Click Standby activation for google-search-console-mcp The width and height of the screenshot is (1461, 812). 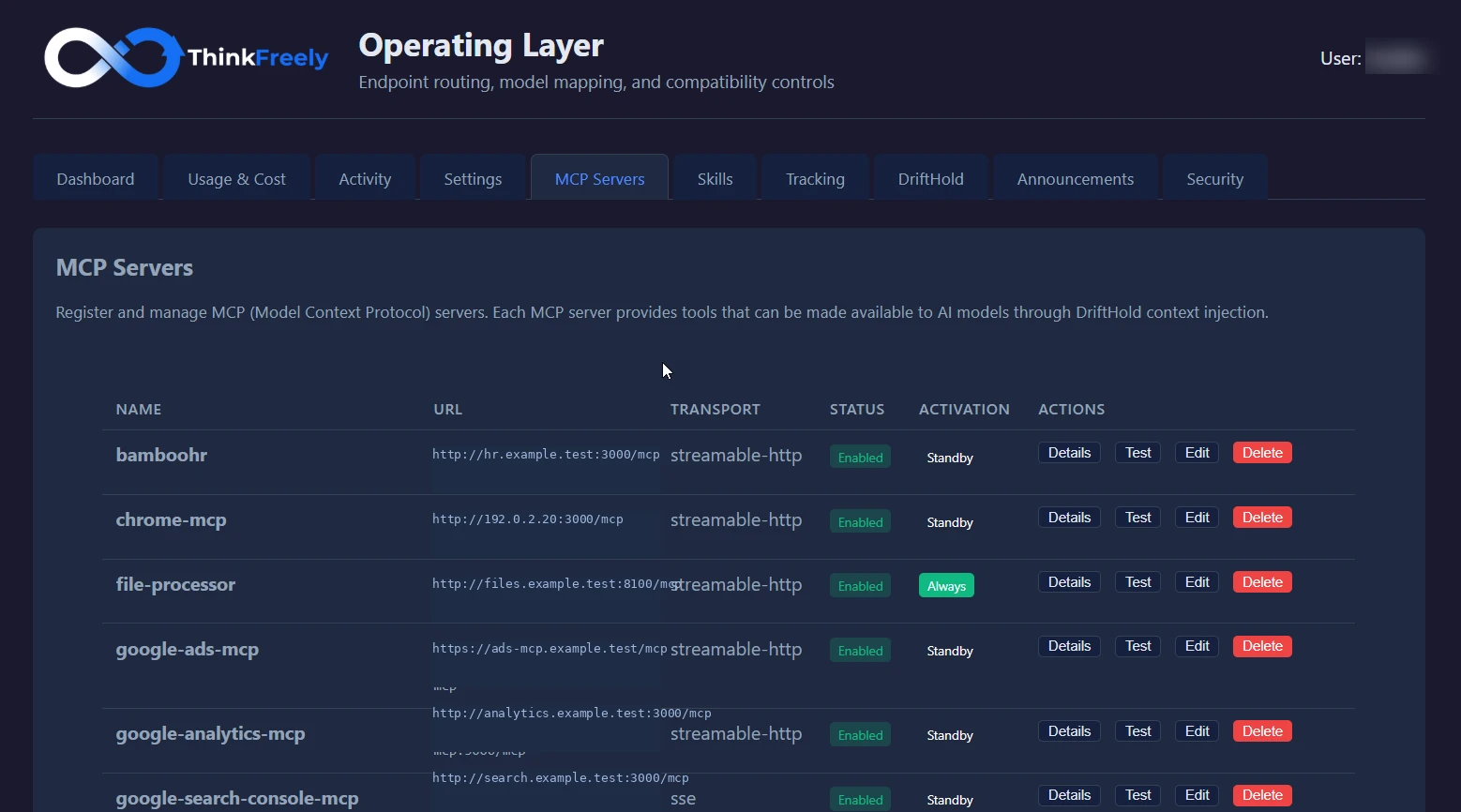pos(950,800)
